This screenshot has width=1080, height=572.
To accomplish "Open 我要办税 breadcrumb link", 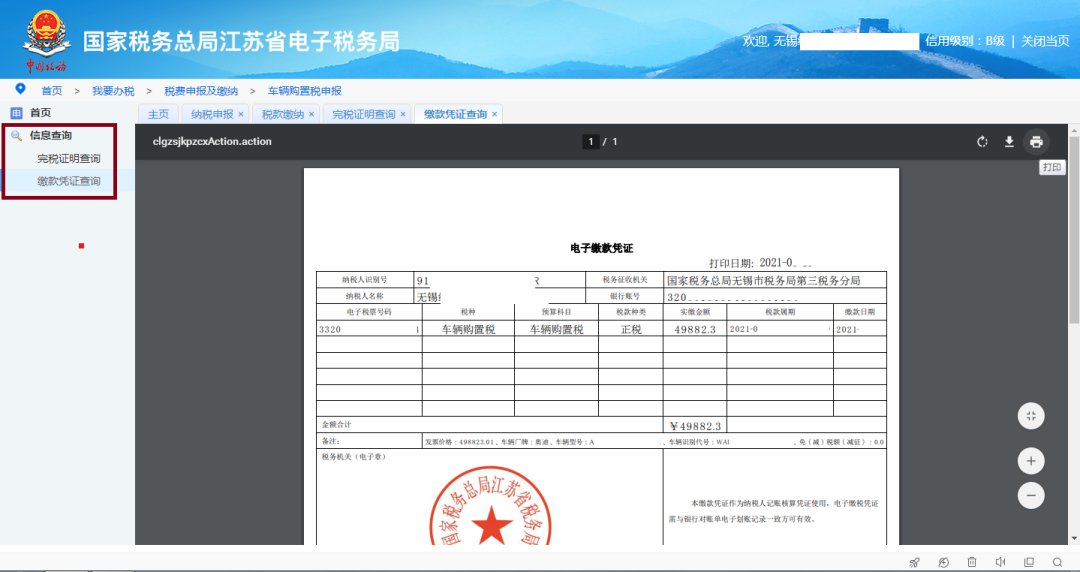I will 113,91.
